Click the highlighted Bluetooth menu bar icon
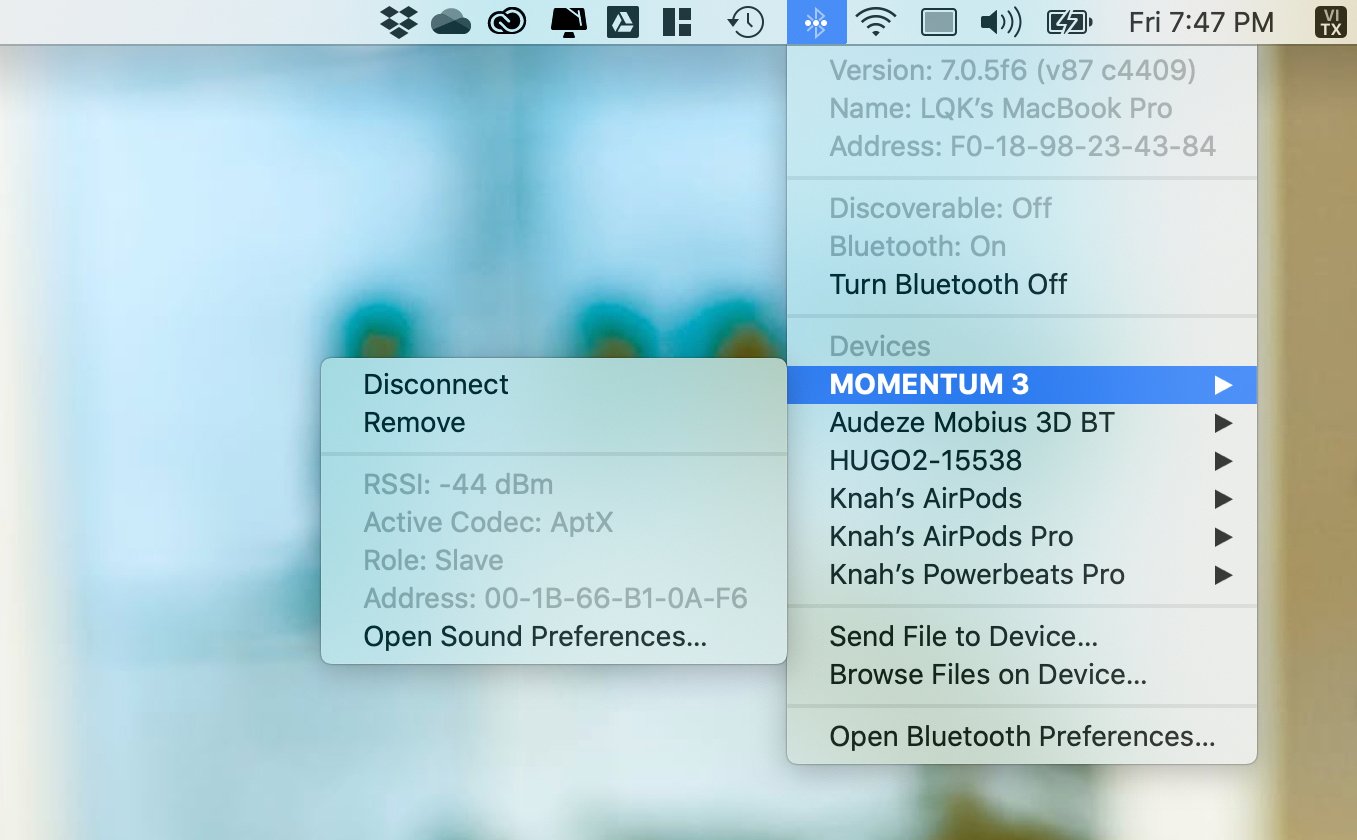Viewport: 1357px width, 840px height. pyautogui.click(x=817, y=21)
